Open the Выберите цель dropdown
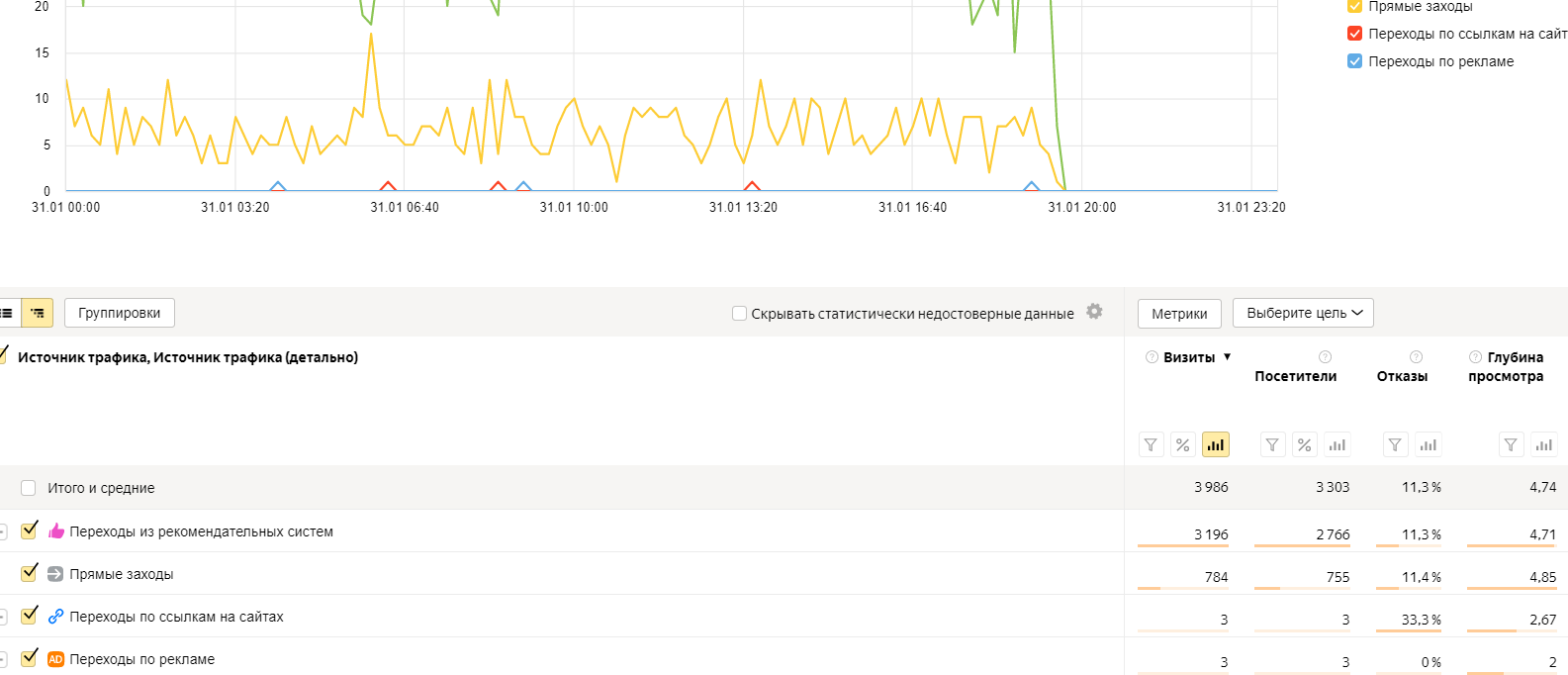The width and height of the screenshot is (1568, 675). (x=1303, y=313)
